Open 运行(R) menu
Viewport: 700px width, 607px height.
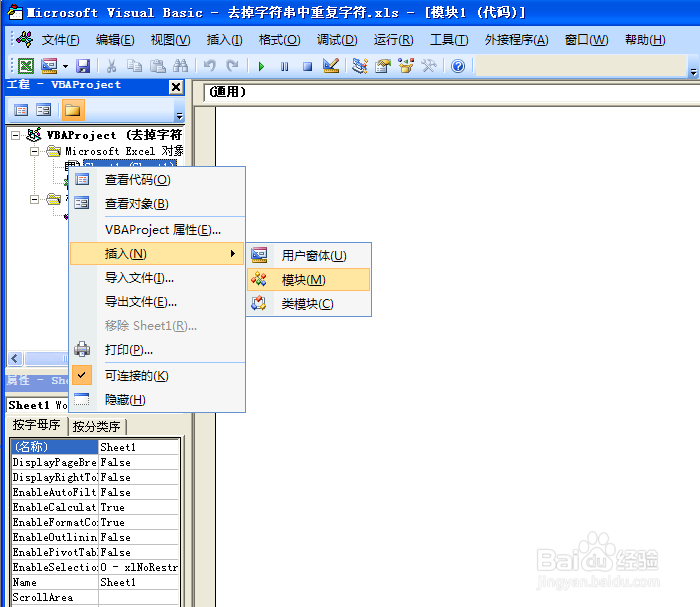click(393, 40)
